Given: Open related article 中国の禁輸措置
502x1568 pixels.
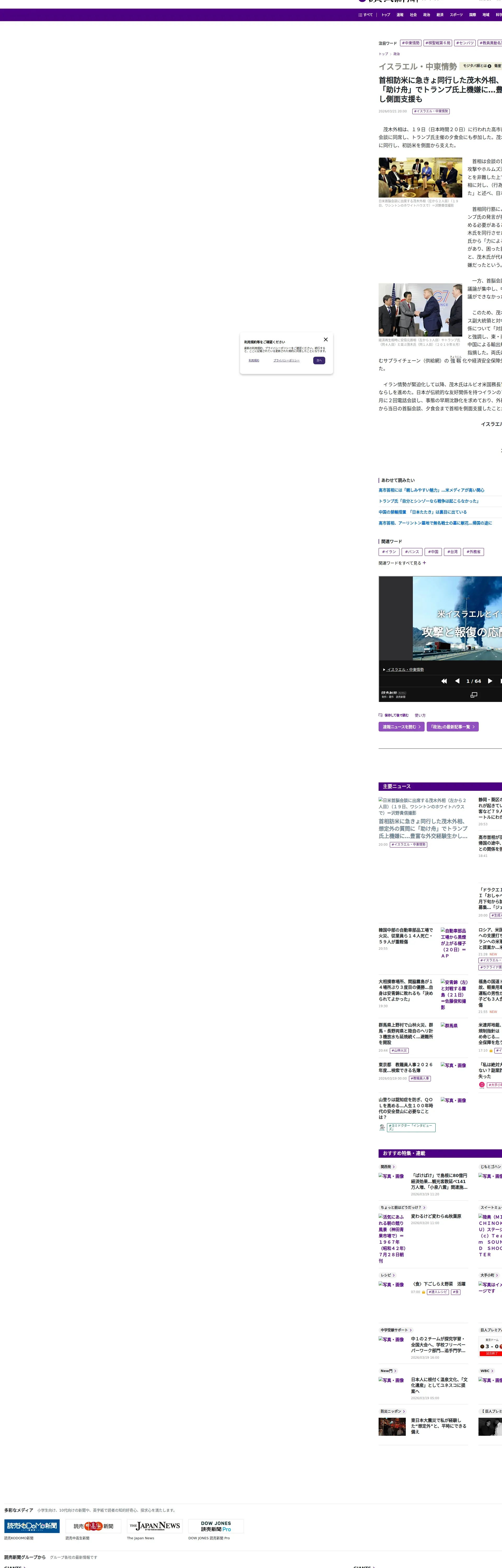Looking at the screenshot, I should [422, 512].
